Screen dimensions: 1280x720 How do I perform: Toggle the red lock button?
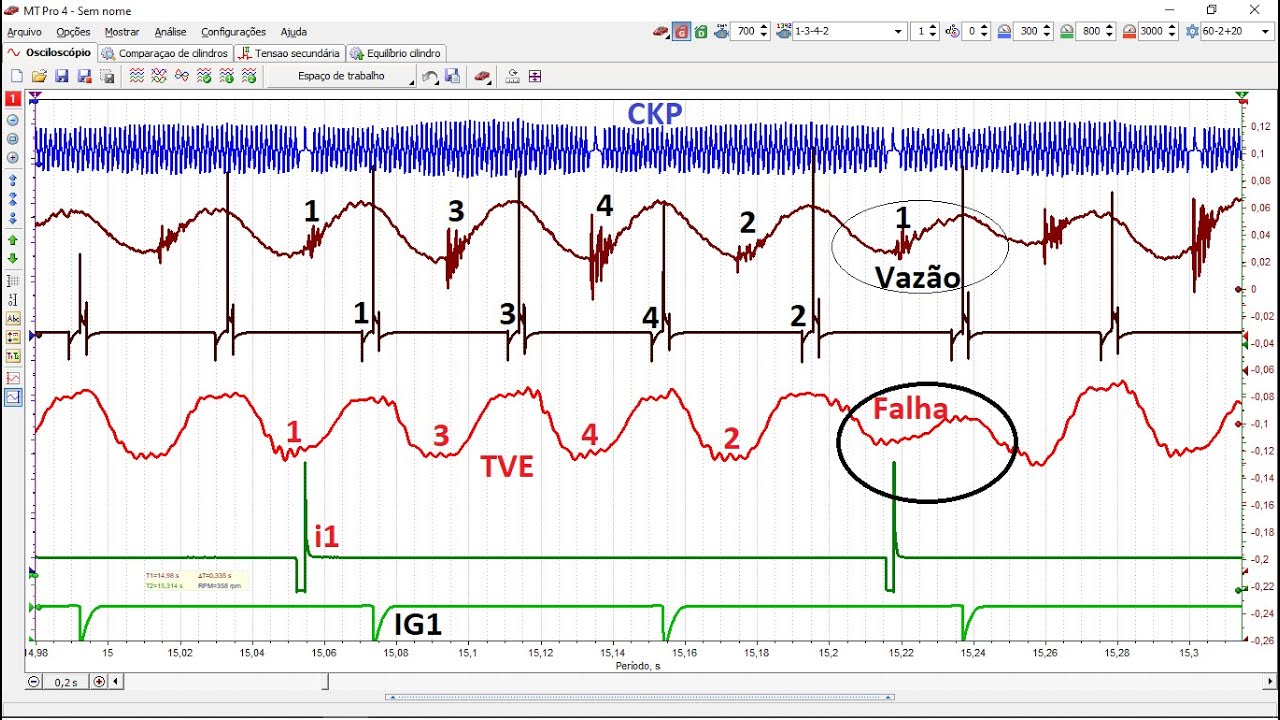click(681, 32)
